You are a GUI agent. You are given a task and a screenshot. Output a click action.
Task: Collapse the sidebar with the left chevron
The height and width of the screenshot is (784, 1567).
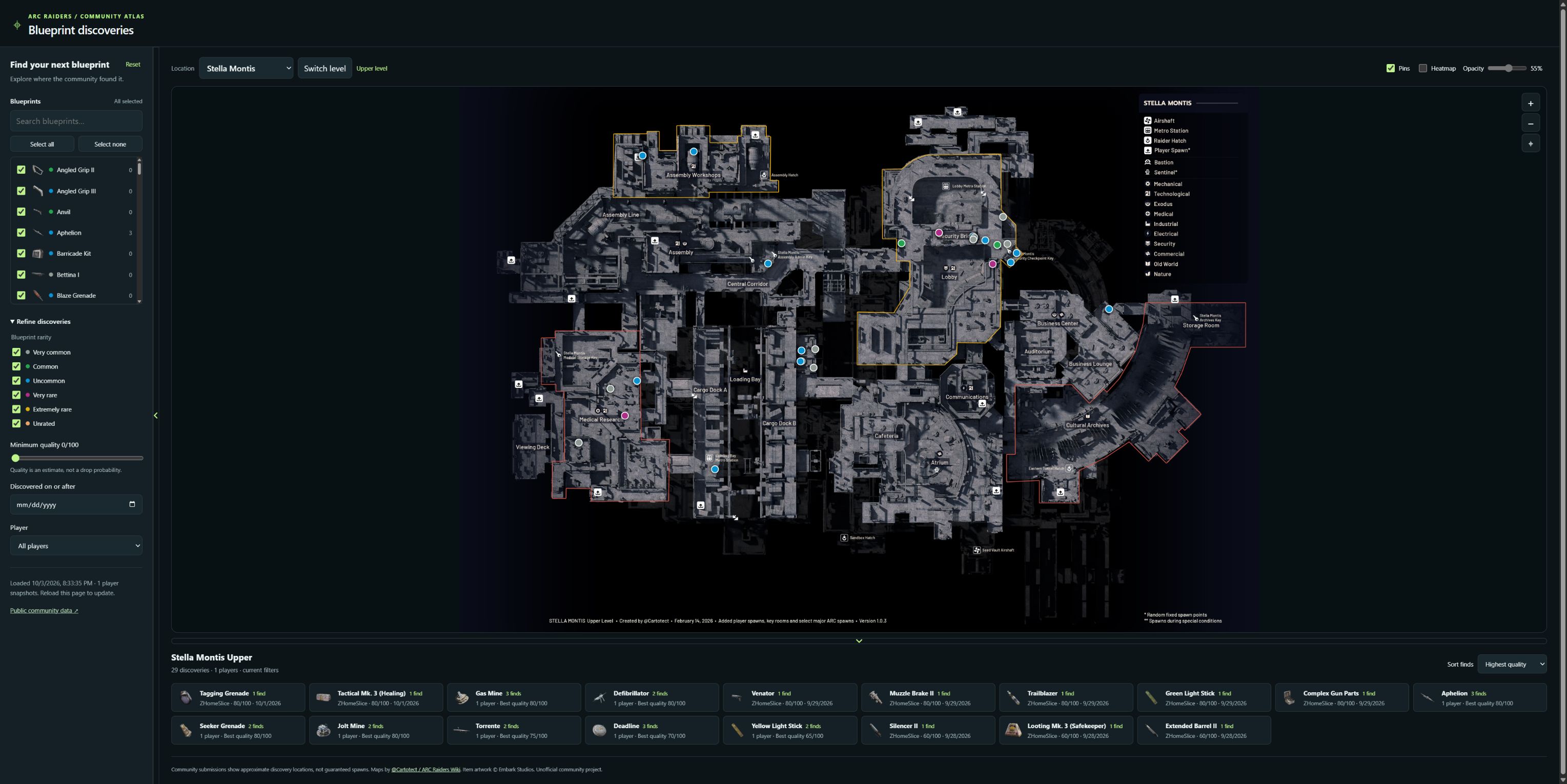156,416
